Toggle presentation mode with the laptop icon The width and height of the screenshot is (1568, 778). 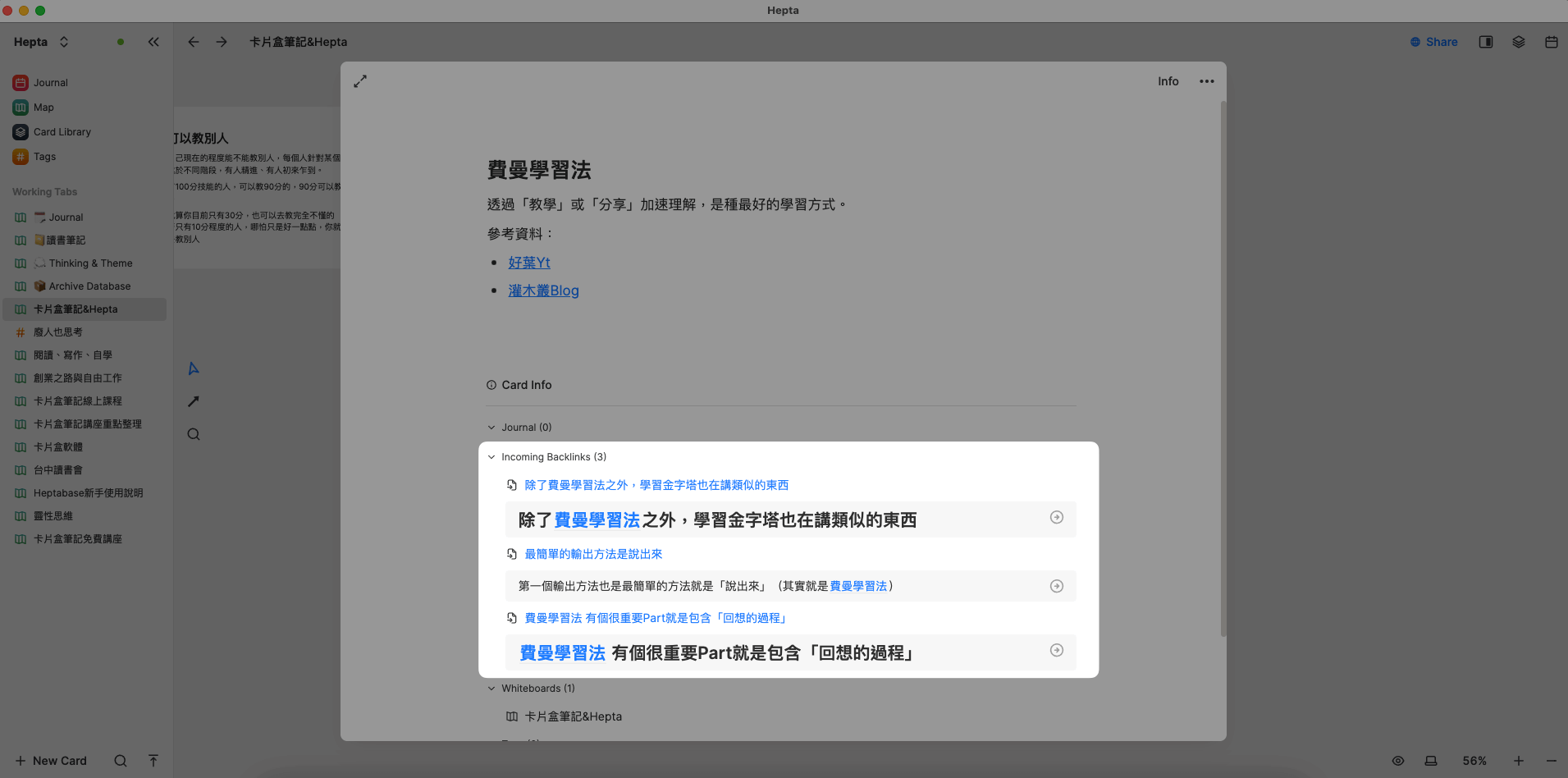pos(1431,761)
